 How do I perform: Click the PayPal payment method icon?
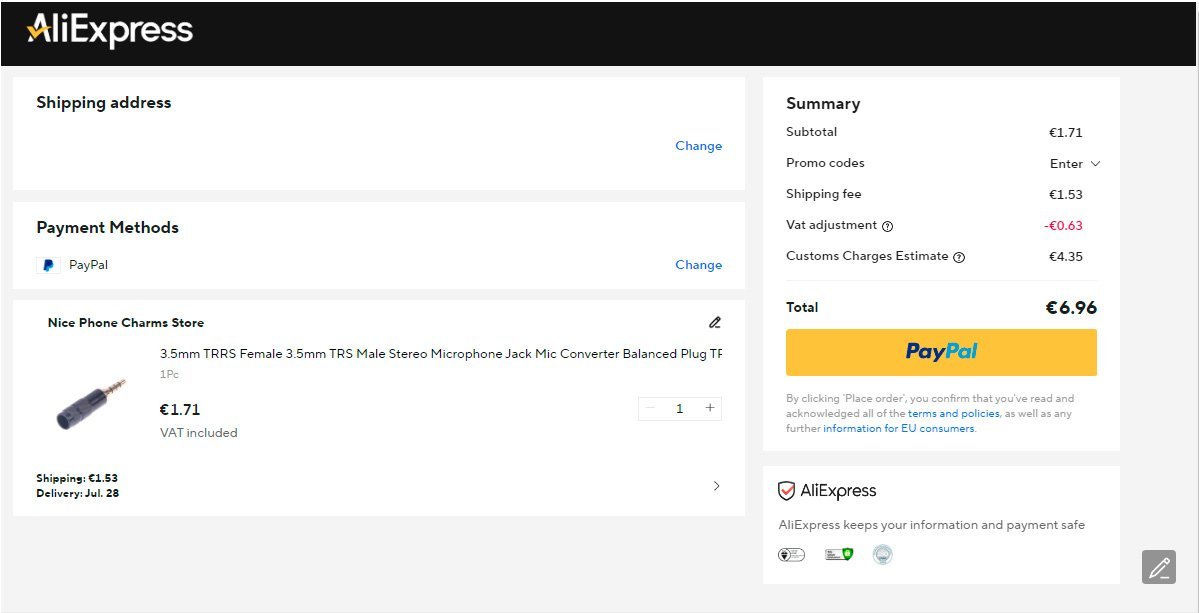(48, 265)
